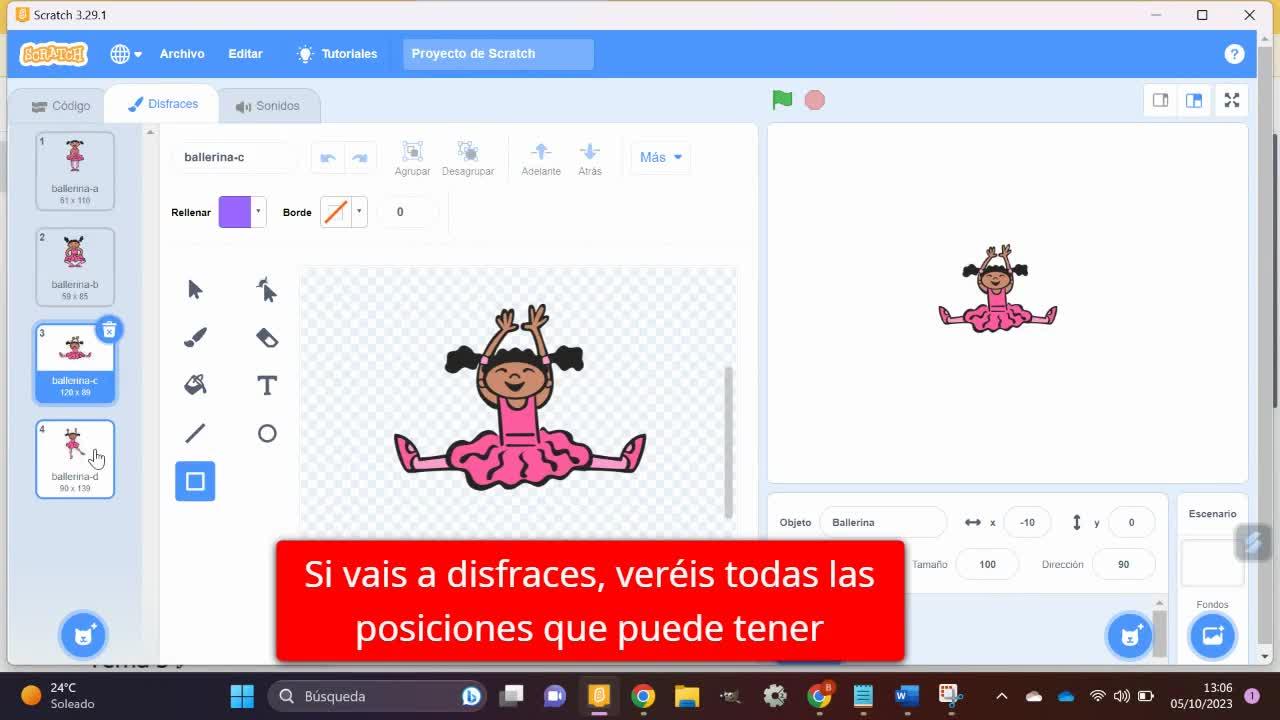Open Tutoriales
This screenshot has height=720, width=1280.
[x=337, y=54]
